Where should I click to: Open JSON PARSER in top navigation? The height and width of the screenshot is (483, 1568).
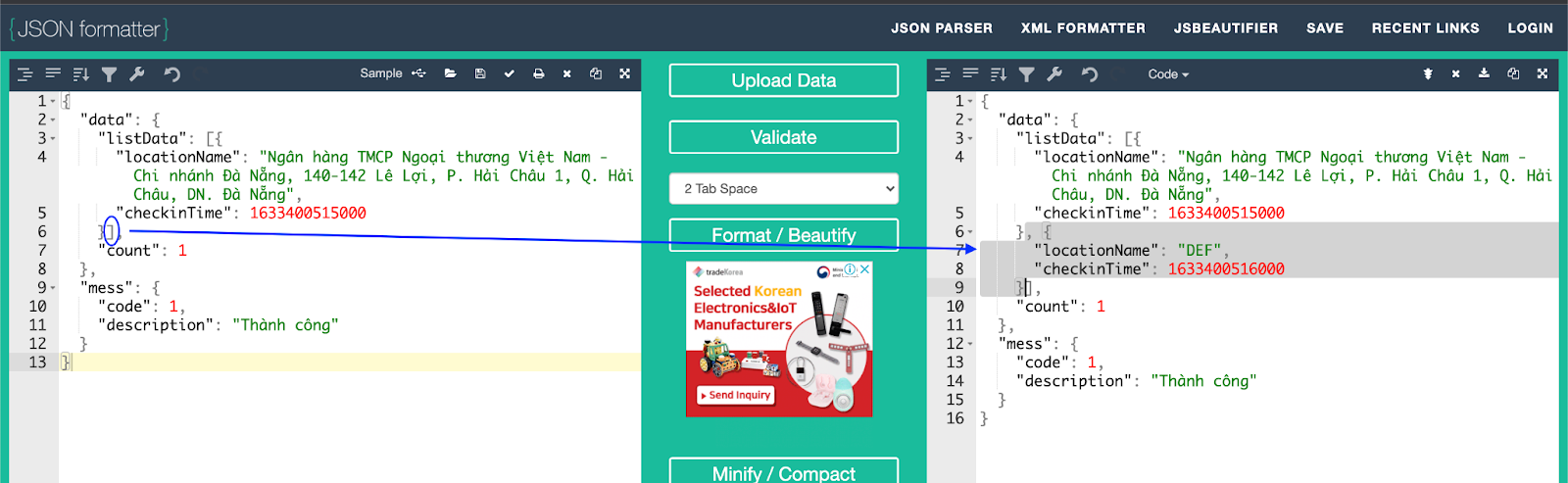click(x=942, y=28)
